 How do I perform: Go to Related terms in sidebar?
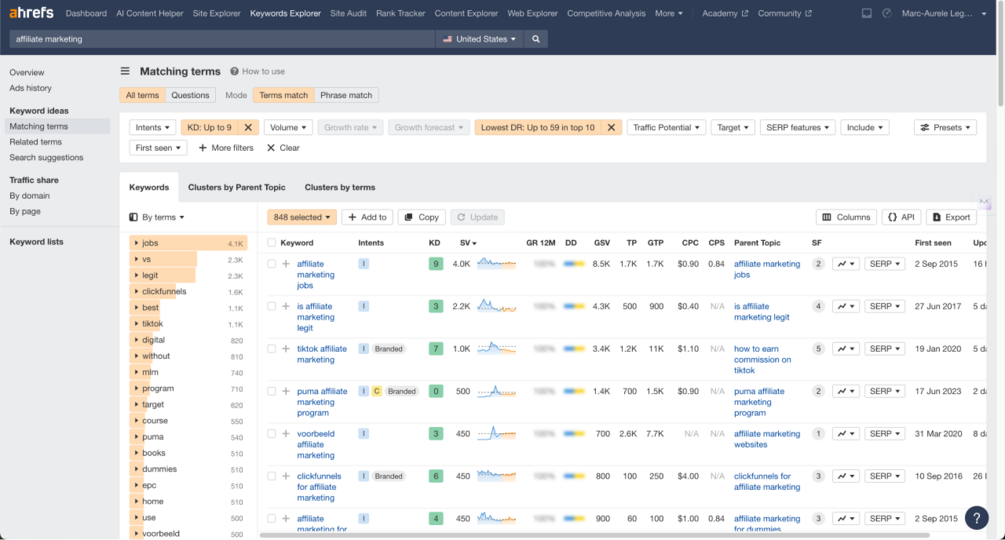[36, 142]
